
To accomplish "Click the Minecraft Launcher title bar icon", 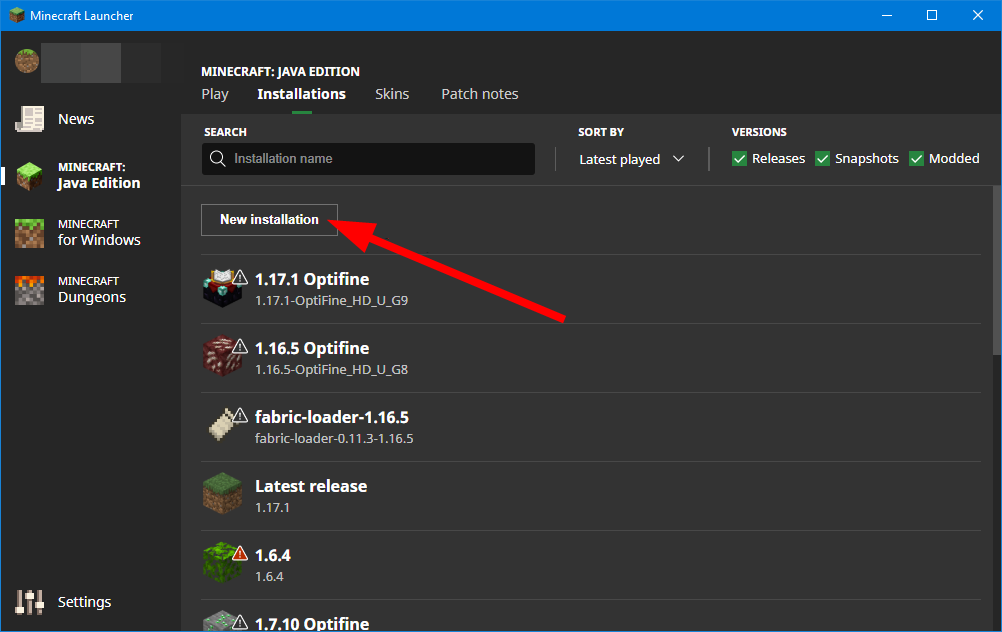I will click(17, 15).
